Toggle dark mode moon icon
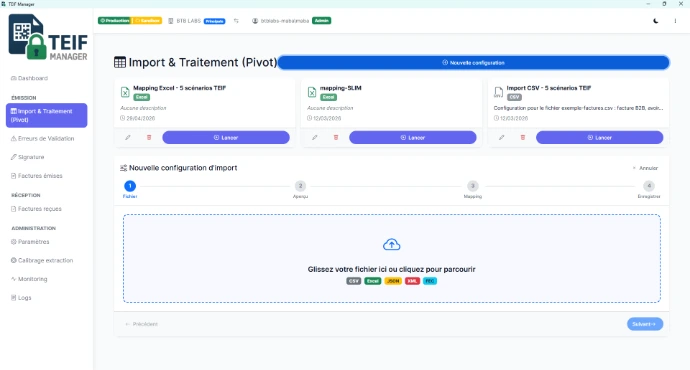 coord(656,21)
